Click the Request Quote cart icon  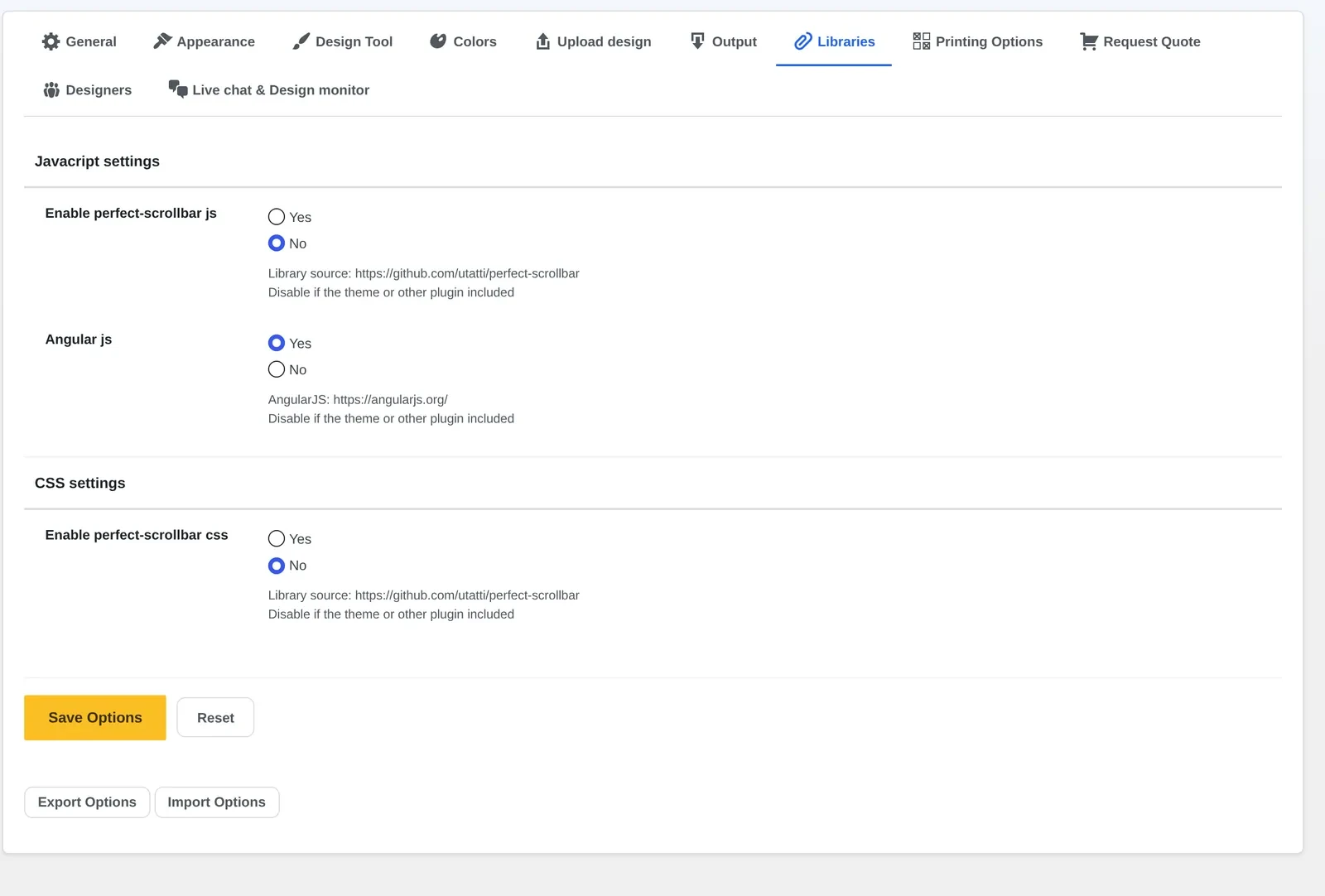pos(1089,41)
